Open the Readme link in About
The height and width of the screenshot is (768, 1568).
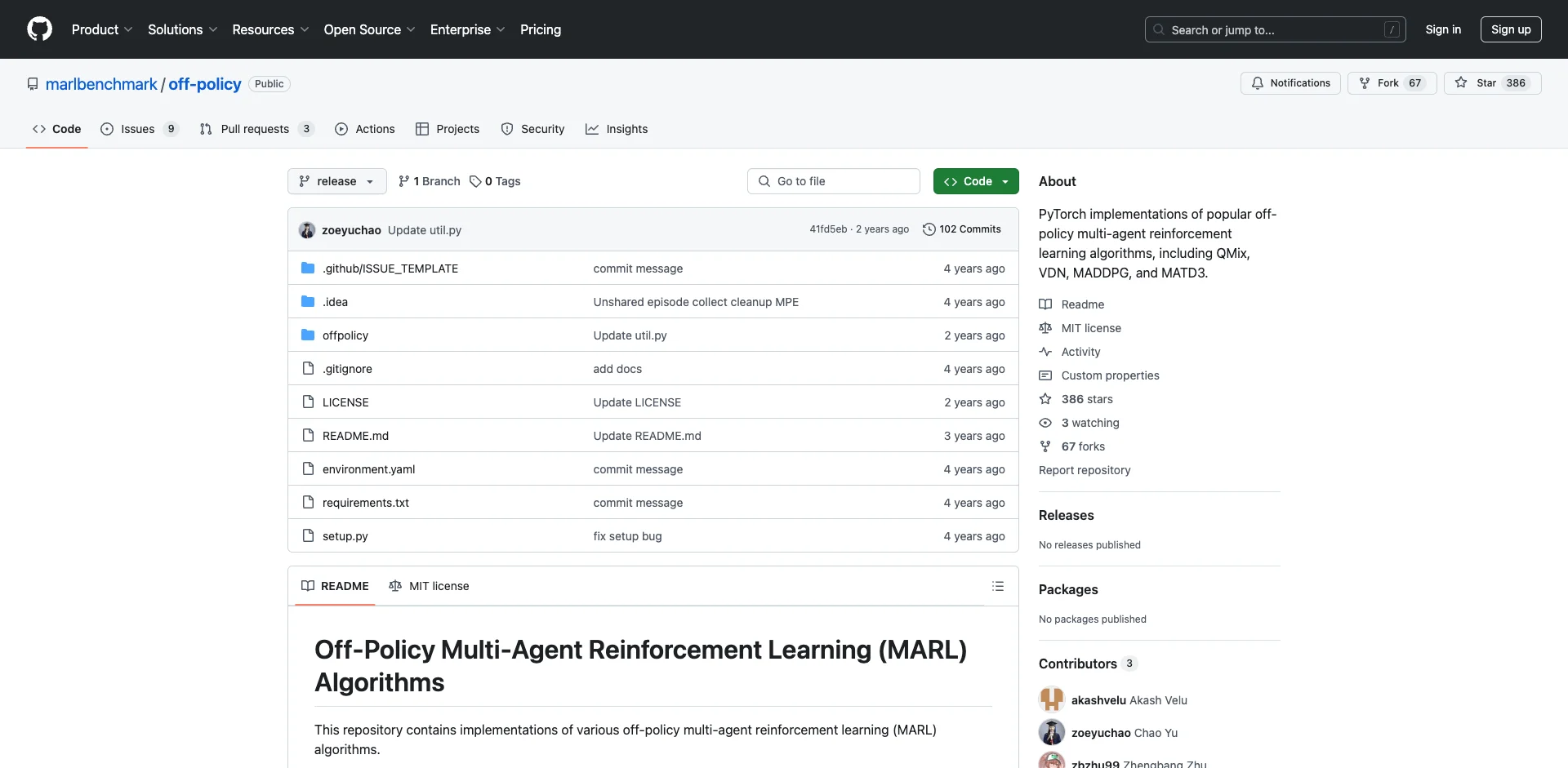coord(1071,304)
